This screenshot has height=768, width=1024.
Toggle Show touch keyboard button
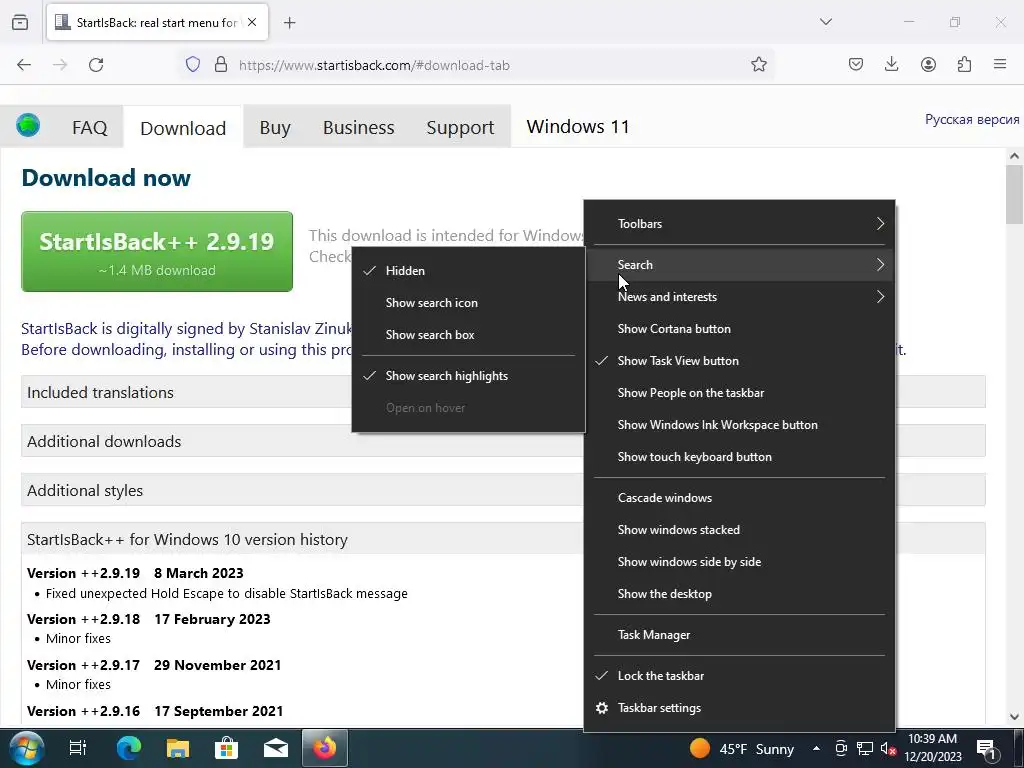[x=739, y=456]
